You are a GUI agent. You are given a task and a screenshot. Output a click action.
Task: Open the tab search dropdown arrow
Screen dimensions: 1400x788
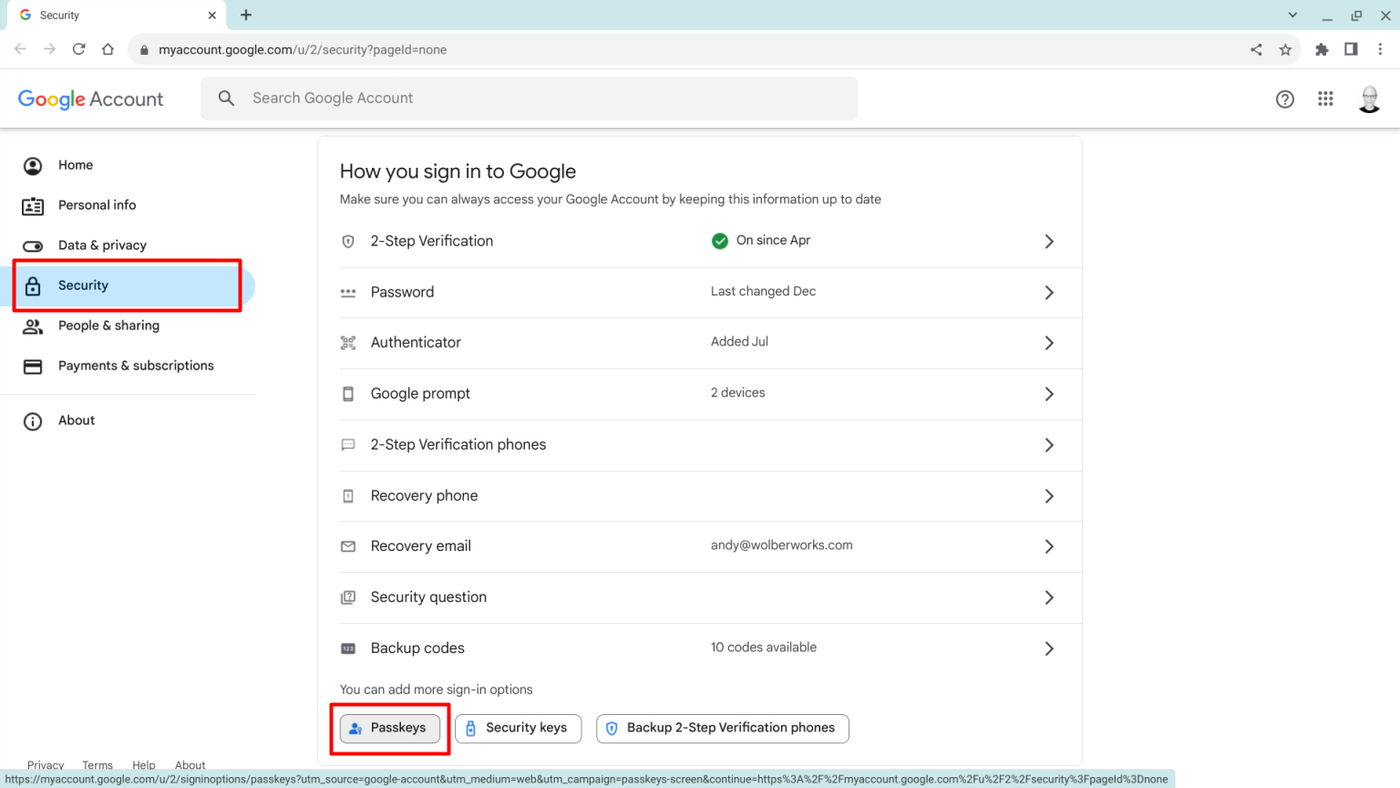[1292, 15]
